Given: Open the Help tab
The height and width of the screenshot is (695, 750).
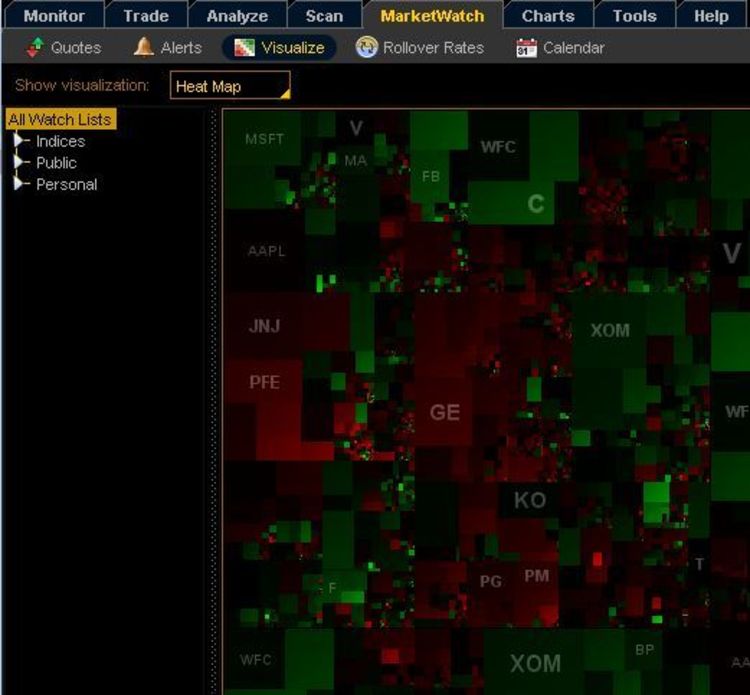Looking at the screenshot, I should [x=711, y=16].
